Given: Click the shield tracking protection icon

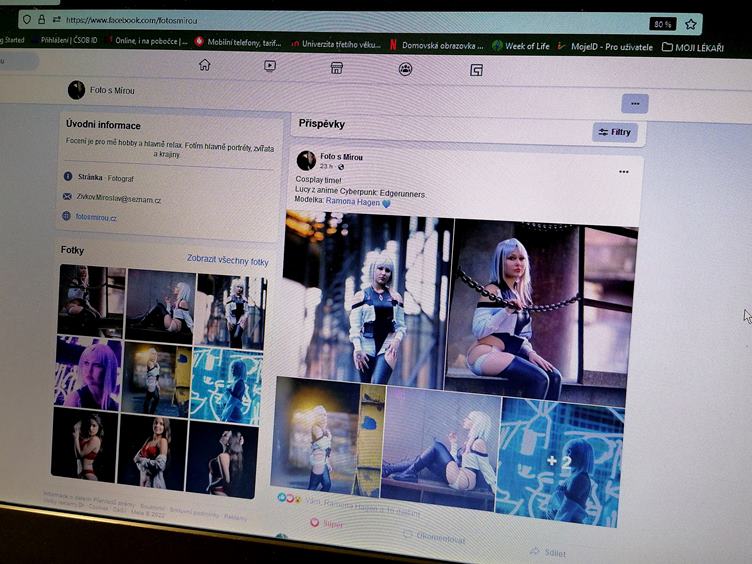Looking at the screenshot, I should point(27,19).
